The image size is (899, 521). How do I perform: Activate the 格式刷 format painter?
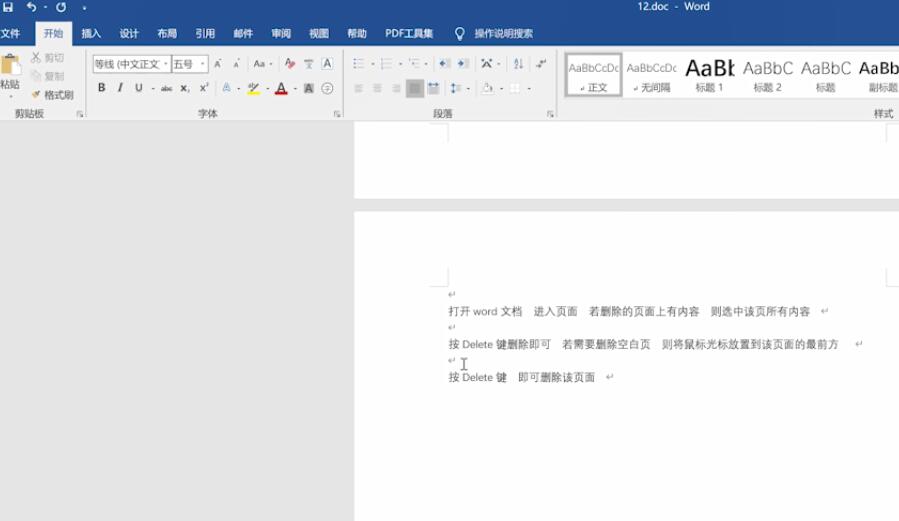click(x=53, y=95)
